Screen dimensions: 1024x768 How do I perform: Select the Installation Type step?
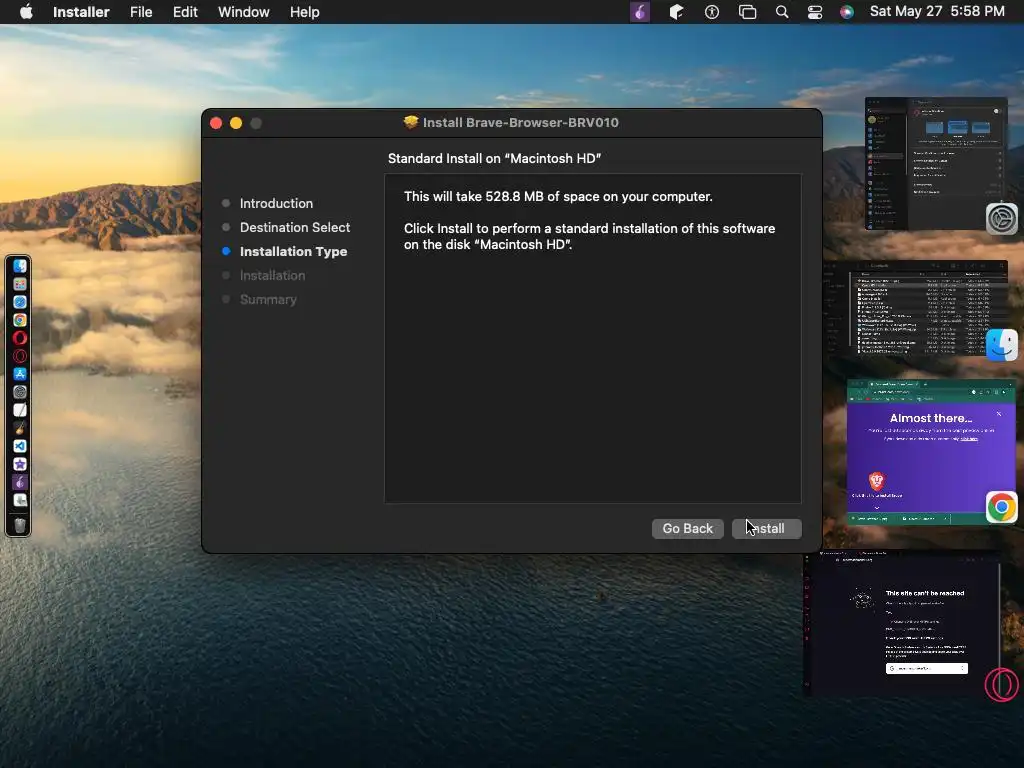pyautogui.click(x=293, y=251)
